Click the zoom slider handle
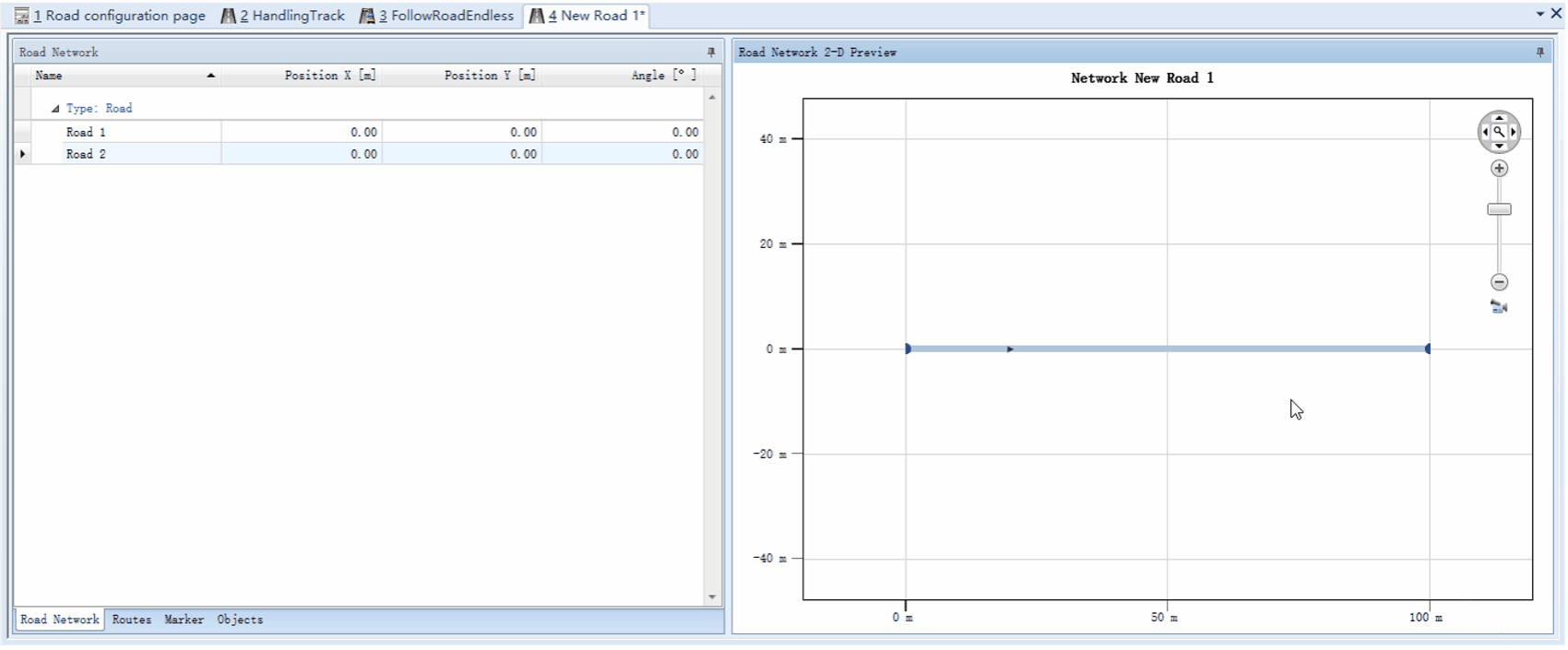Screen dimensions: 1568x650 point(1499,209)
